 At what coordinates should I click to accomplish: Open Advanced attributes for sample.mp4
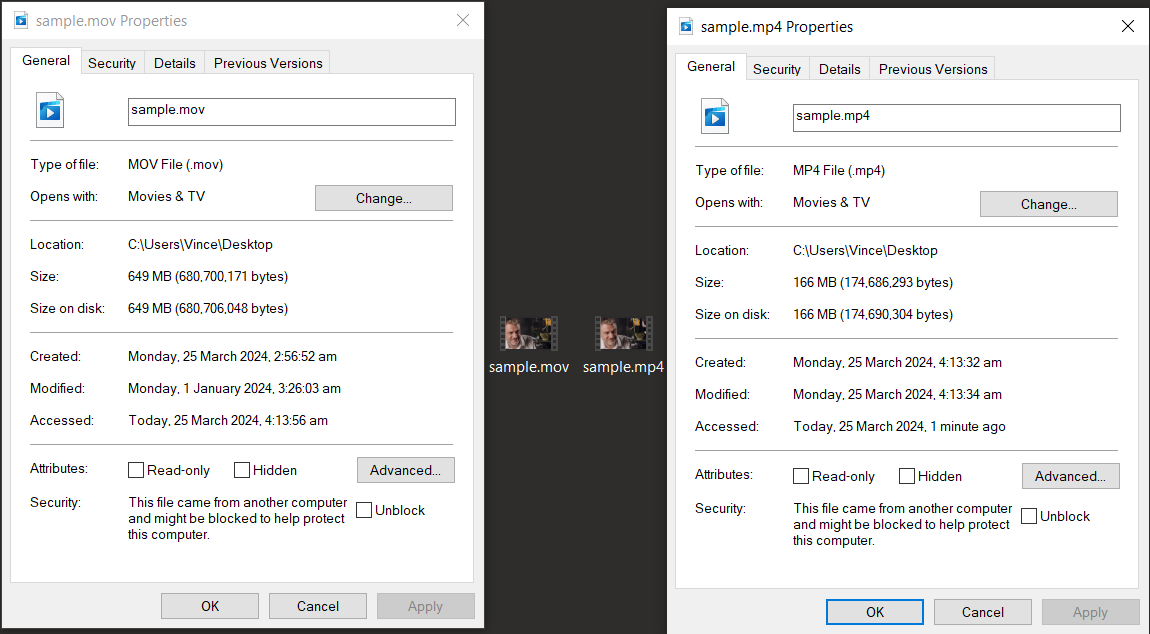[1070, 475]
